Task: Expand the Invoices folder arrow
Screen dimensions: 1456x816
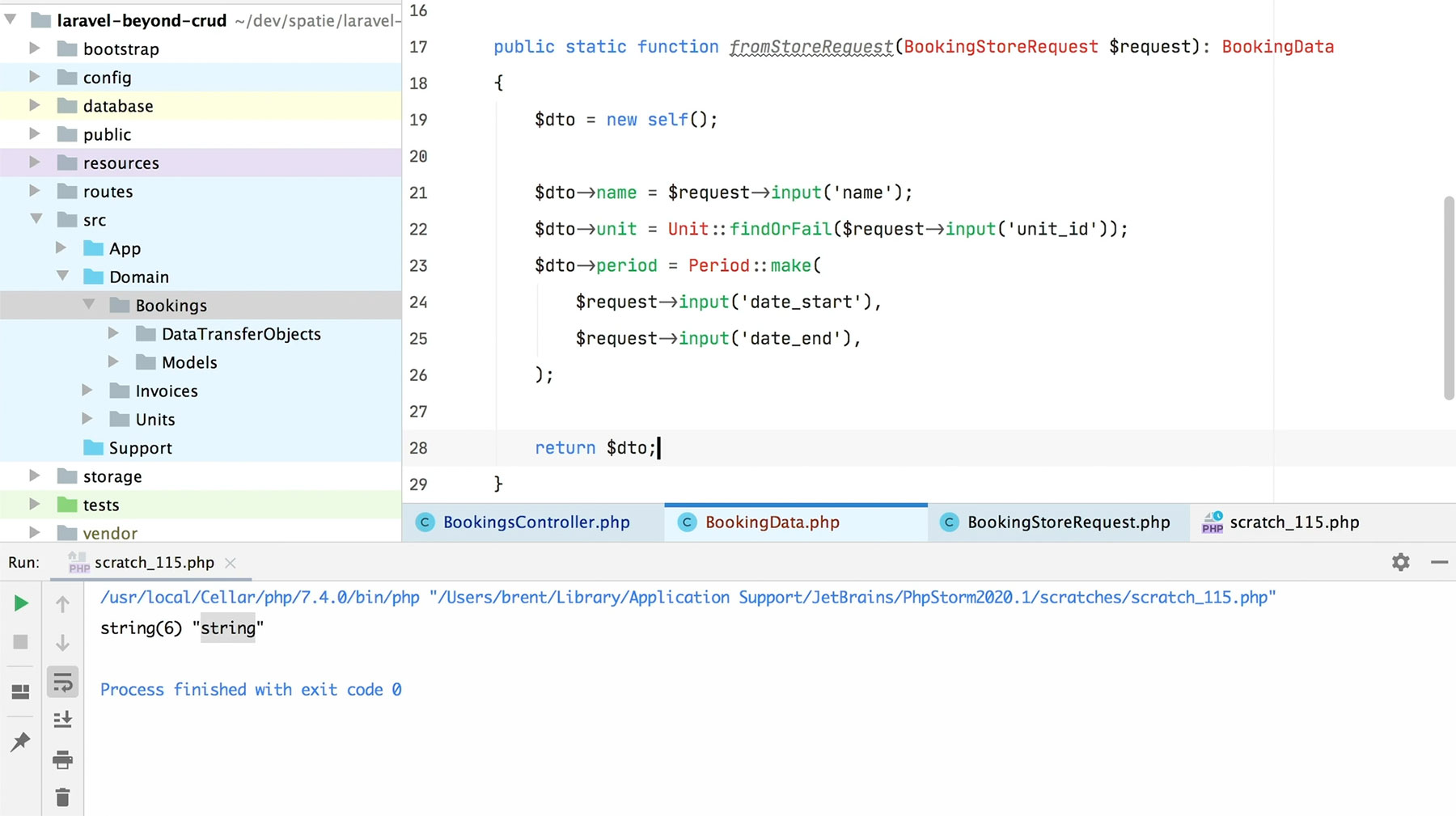Action: [x=87, y=391]
